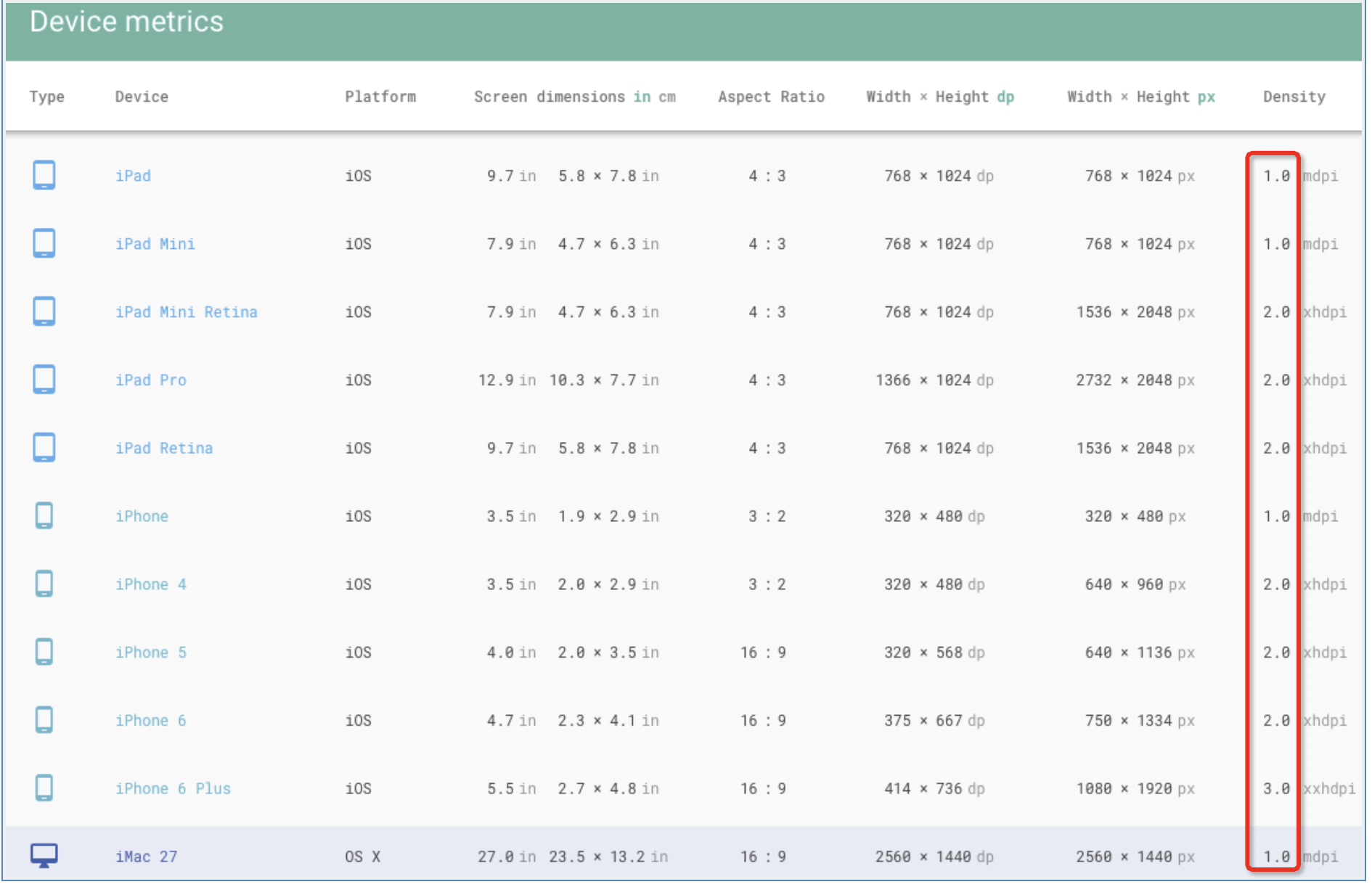Click the phone icon in the iPhone row
The height and width of the screenshot is (887, 1372).
tap(44, 516)
